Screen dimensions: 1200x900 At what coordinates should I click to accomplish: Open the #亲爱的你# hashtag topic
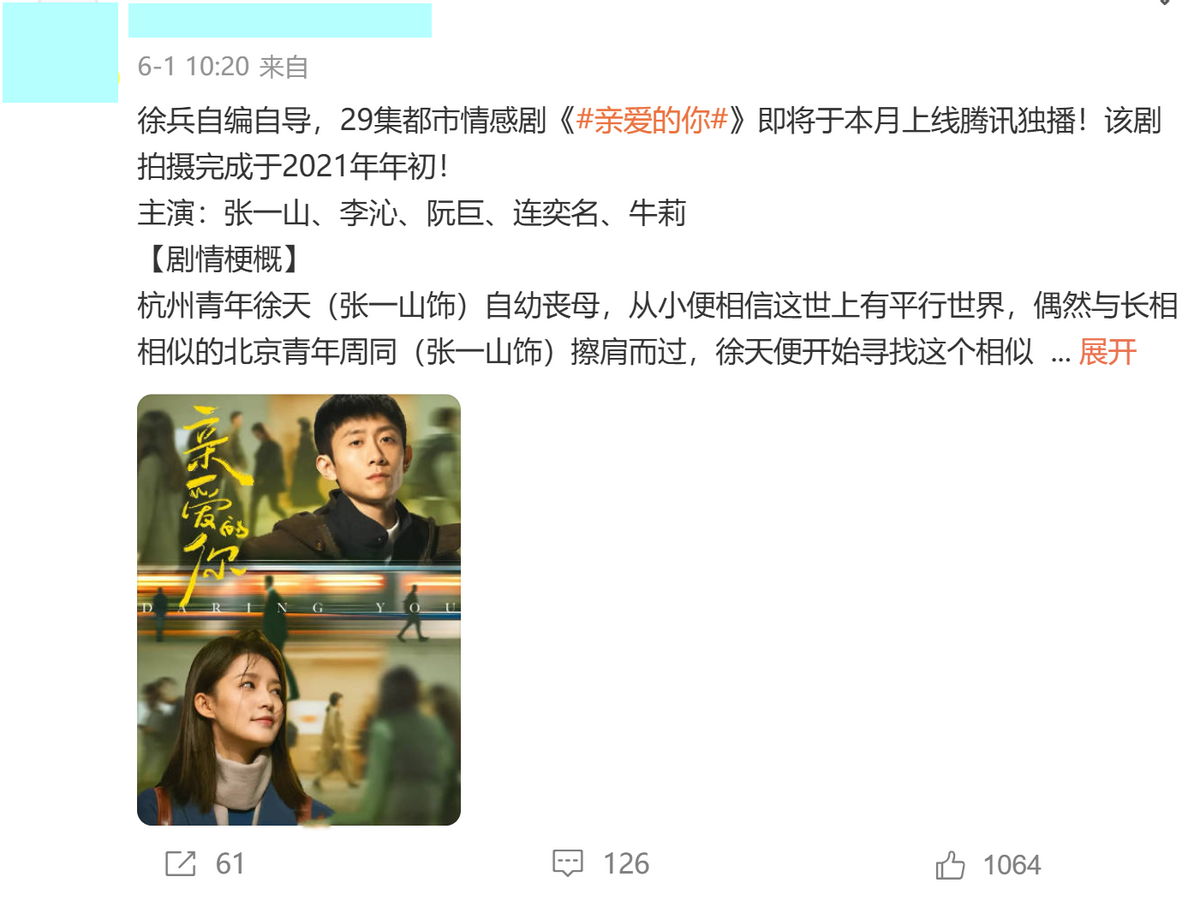(x=651, y=121)
